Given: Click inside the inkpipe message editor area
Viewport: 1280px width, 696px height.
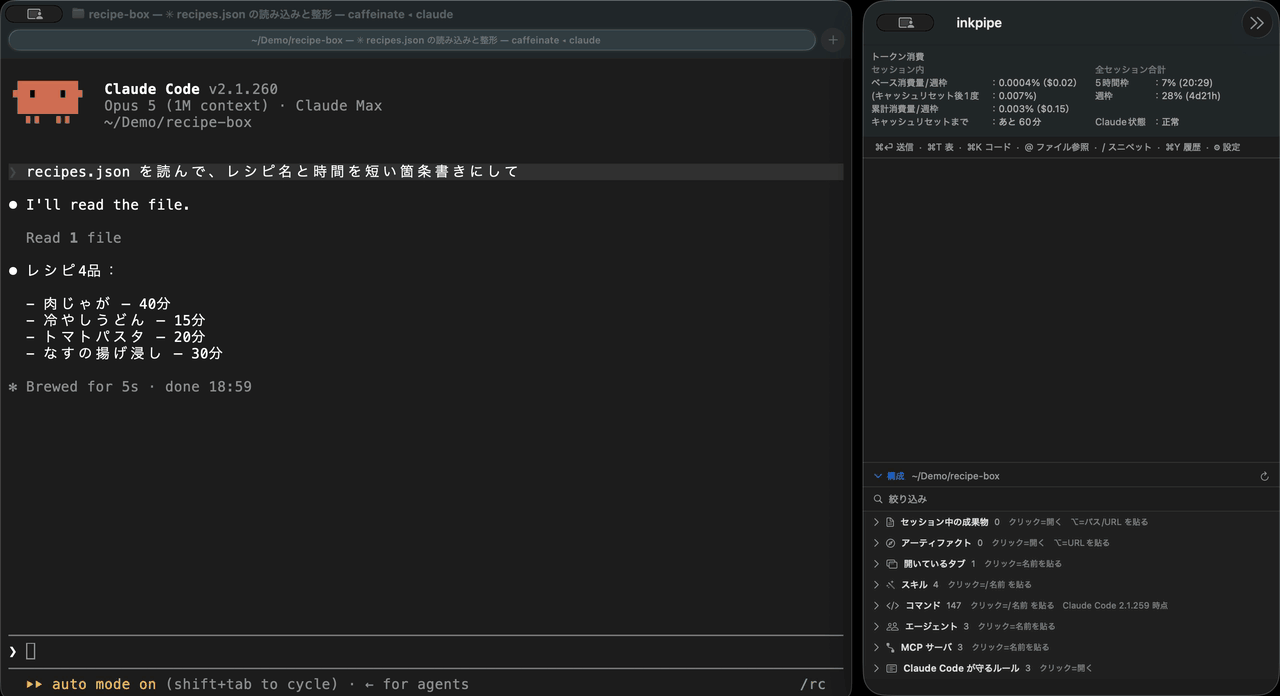Looking at the screenshot, I should point(1071,310).
